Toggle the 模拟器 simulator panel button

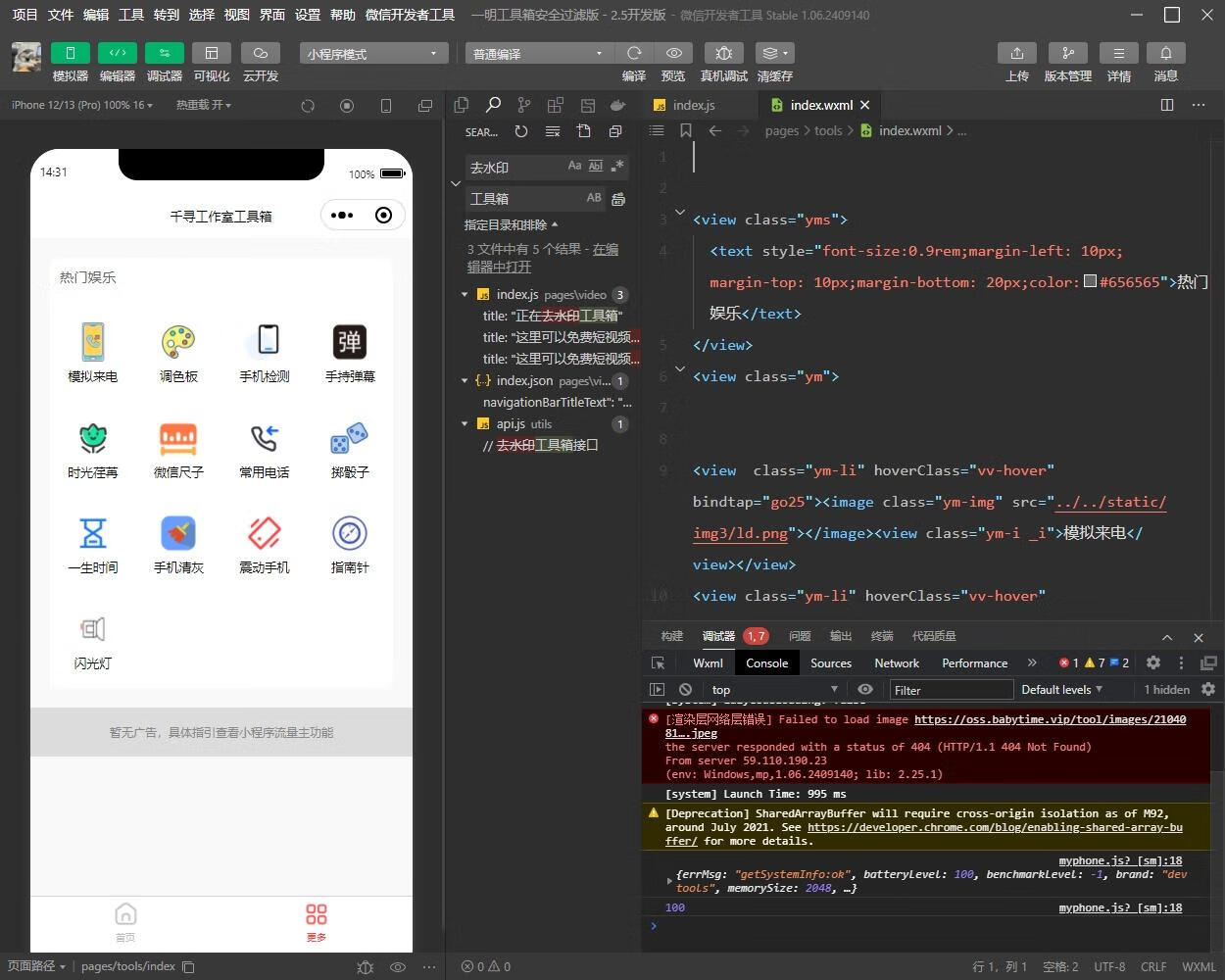pos(70,53)
